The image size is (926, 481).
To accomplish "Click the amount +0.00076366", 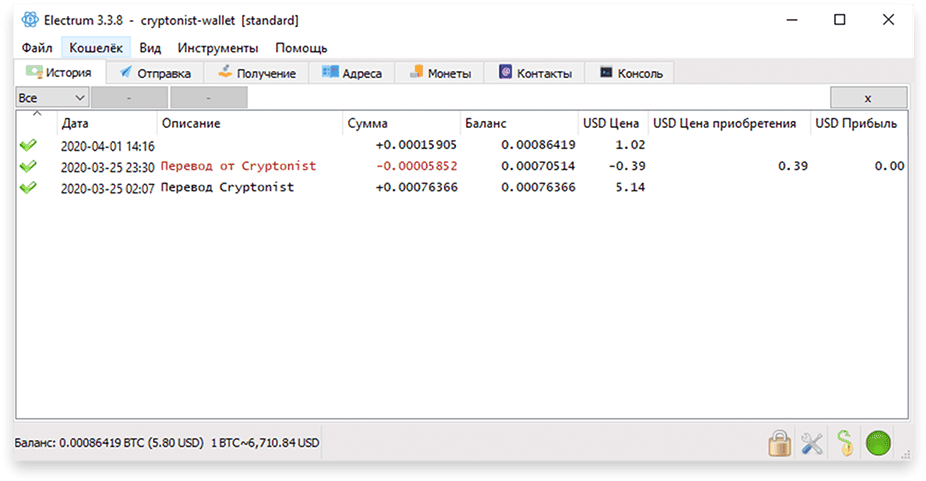I will point(416,187).
